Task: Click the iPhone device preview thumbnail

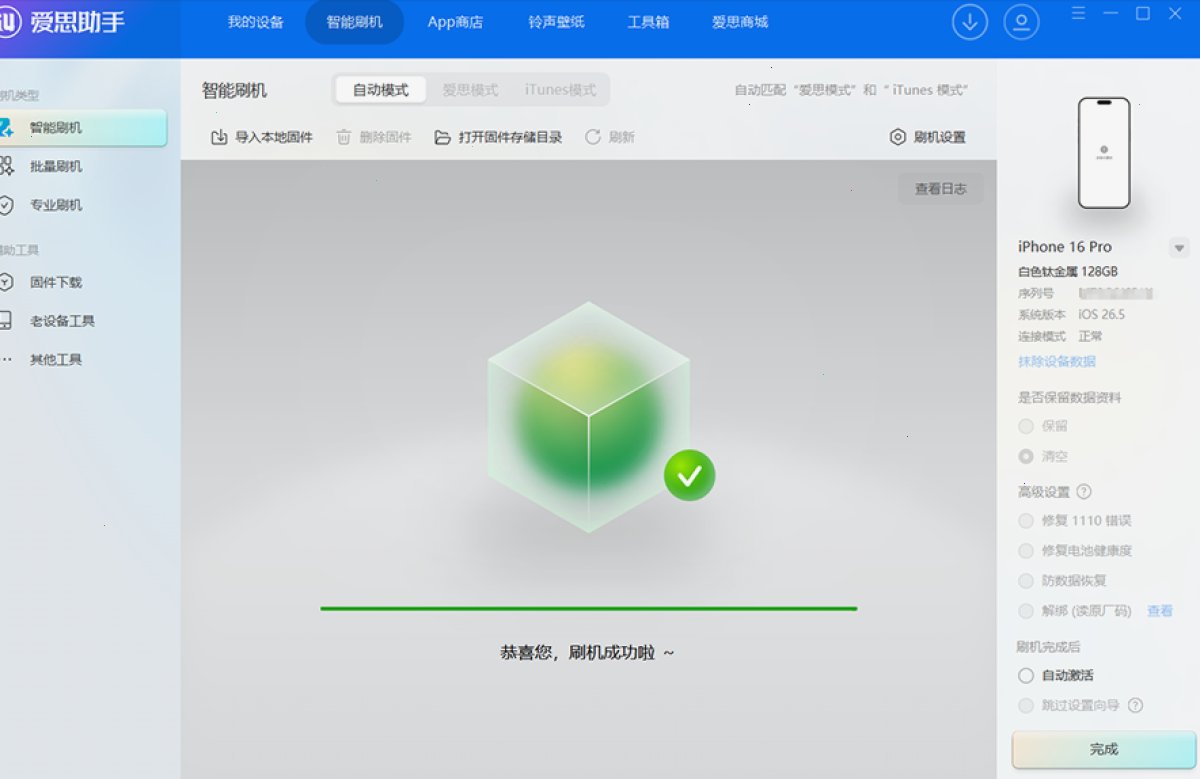Action: 1104,153
